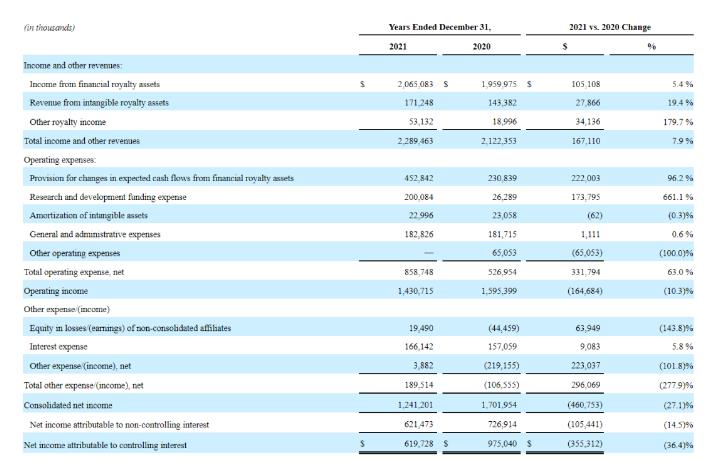Select the 'Total income and other revenues' row

[82, 141]
